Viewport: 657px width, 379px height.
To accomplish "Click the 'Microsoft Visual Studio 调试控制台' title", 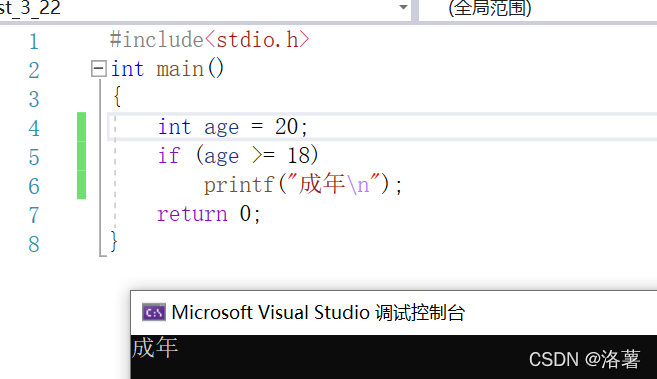I will pos(318,312).
